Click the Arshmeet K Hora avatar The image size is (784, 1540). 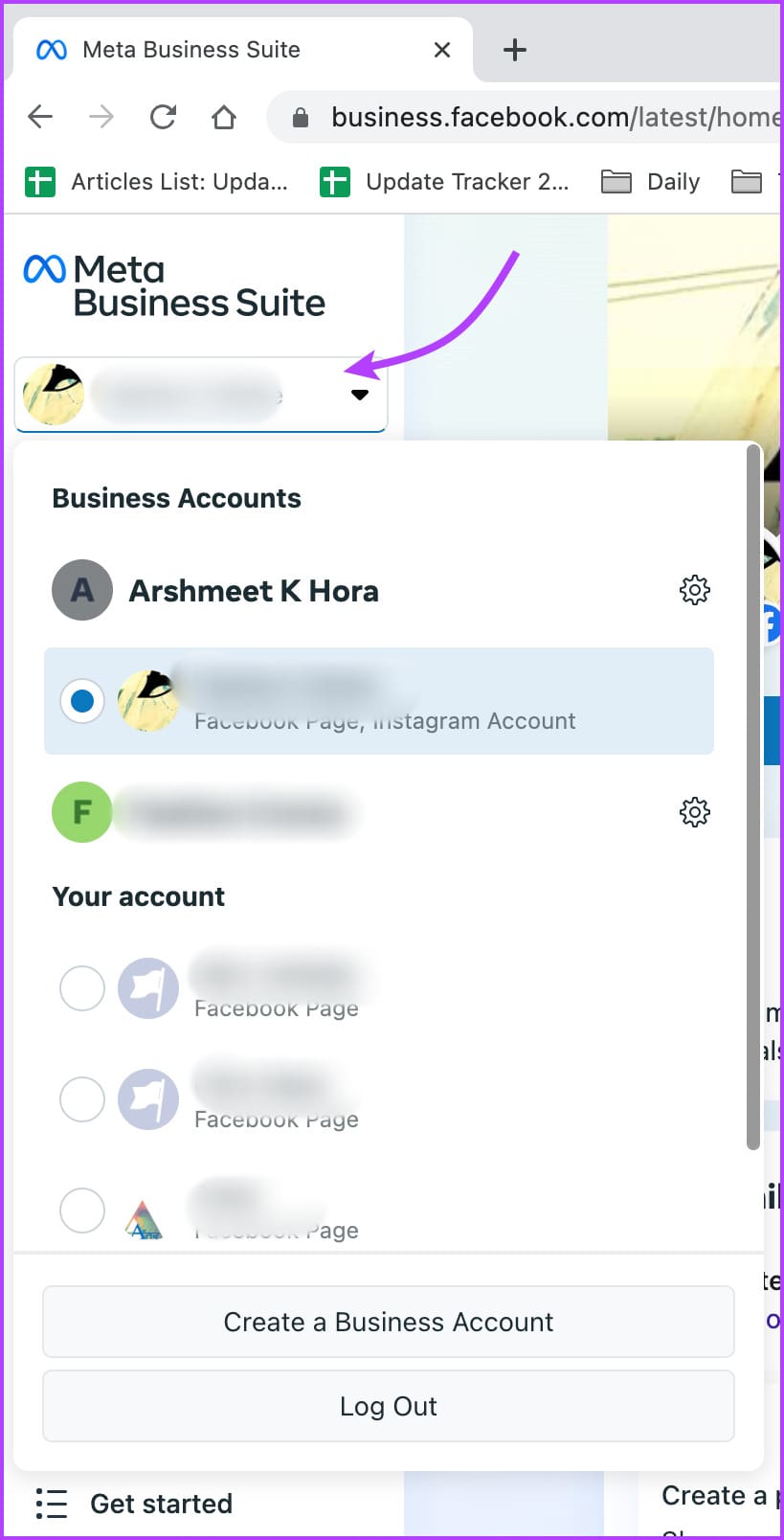(82, 590)
